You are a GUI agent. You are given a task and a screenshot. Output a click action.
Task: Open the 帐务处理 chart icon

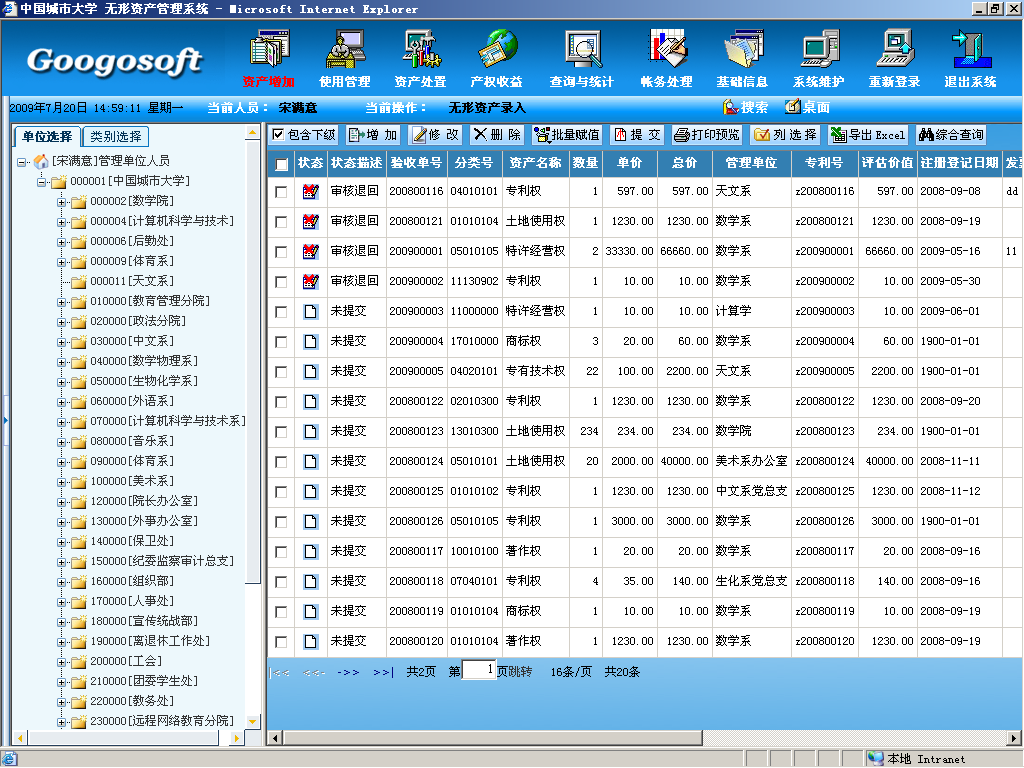click(x=667, y=49)
